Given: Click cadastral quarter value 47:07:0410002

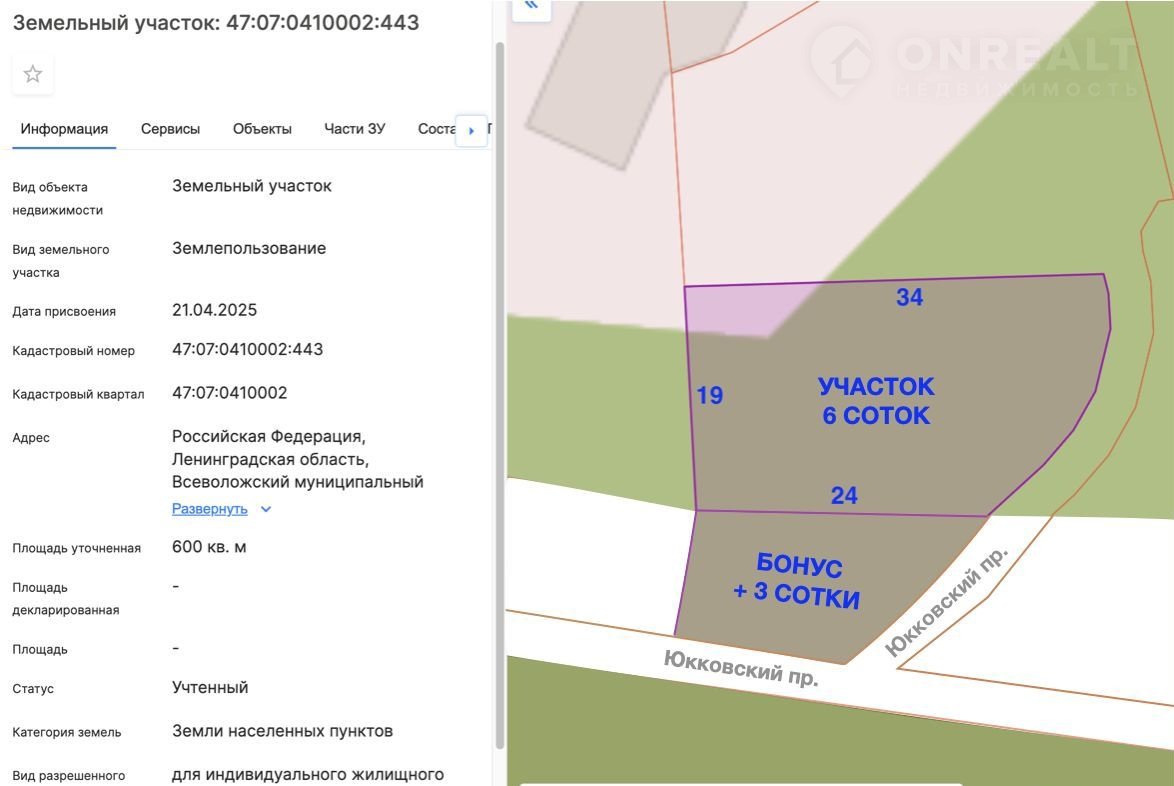Looking at the screenshot, I should tap(229, 393).
